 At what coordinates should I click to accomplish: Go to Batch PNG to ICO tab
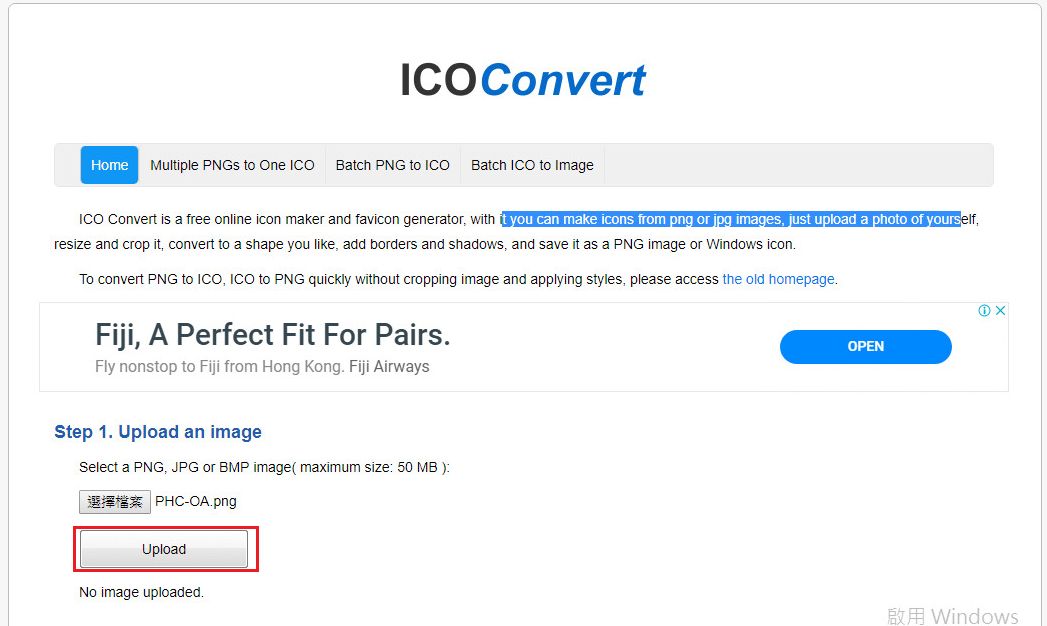pos(392,165)
